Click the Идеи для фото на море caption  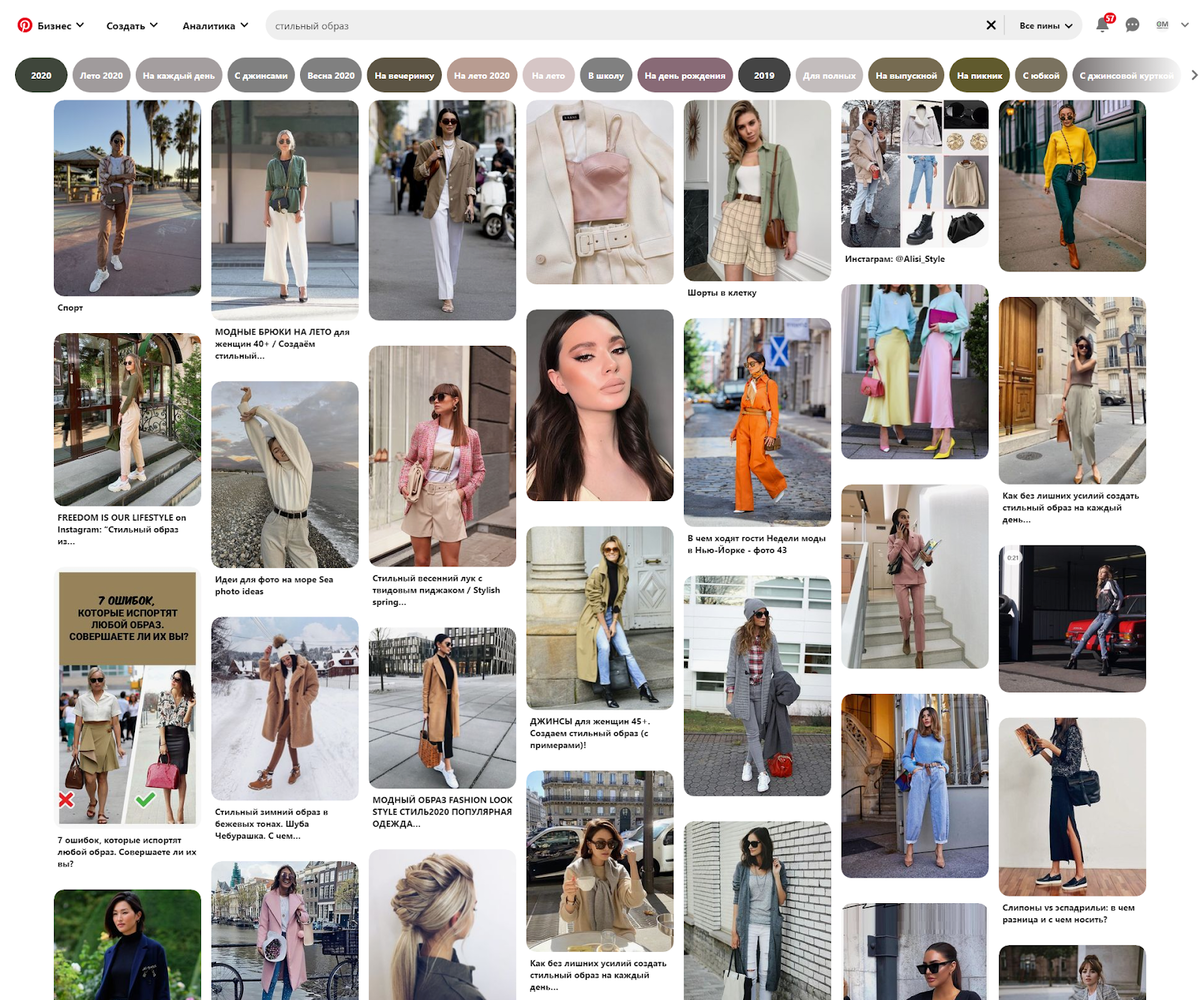point(274,585)
